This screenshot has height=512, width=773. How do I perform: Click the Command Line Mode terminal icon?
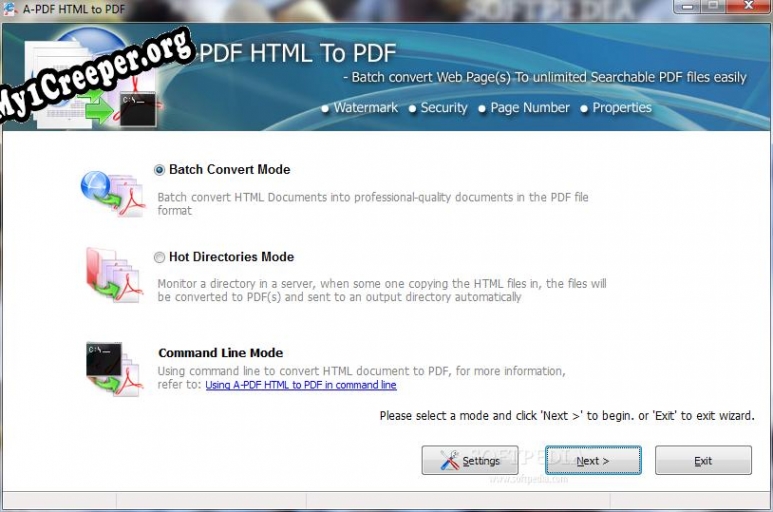(x=113, y=368)
